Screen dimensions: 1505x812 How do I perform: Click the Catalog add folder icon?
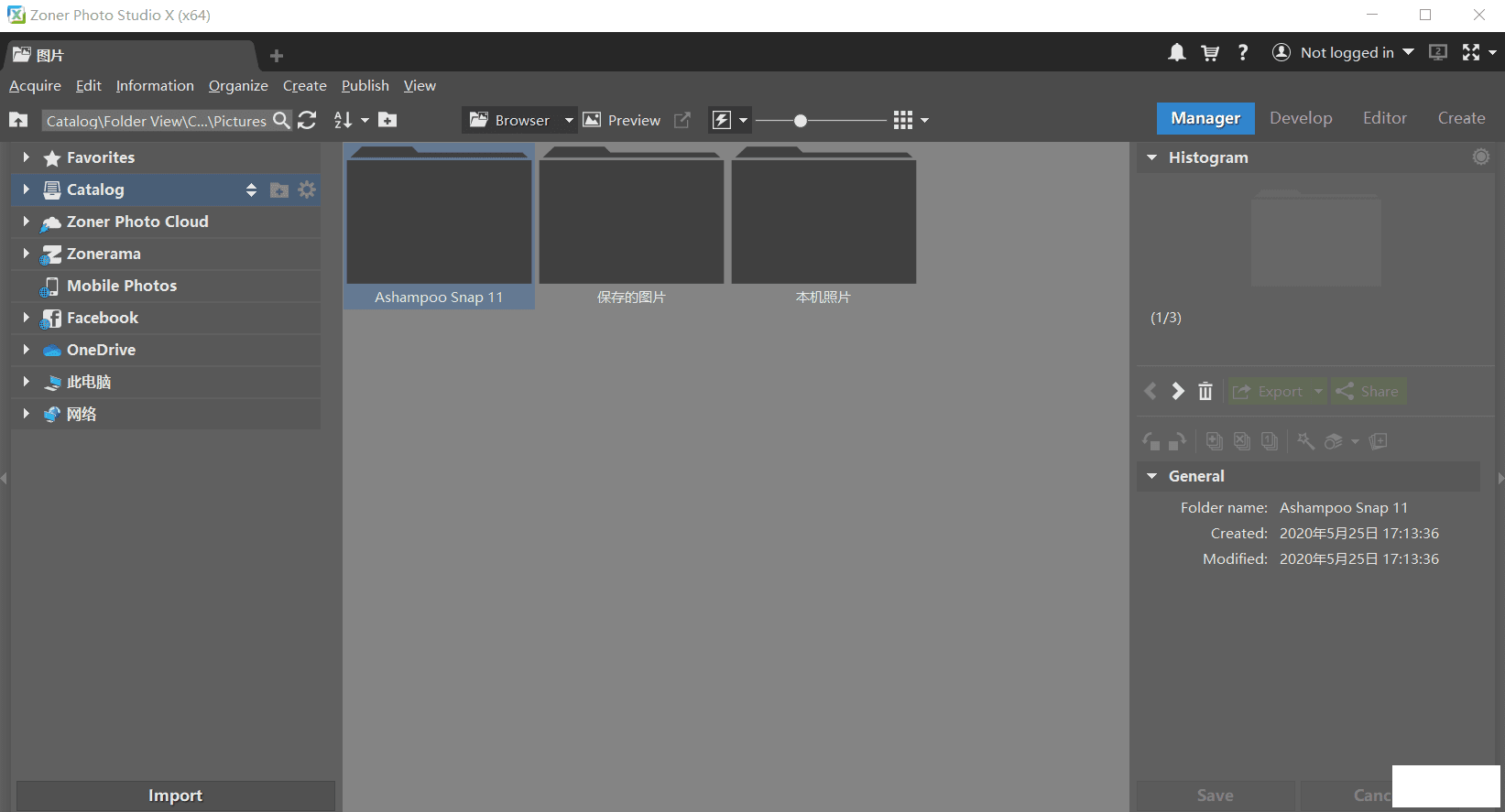click(279, 189)
